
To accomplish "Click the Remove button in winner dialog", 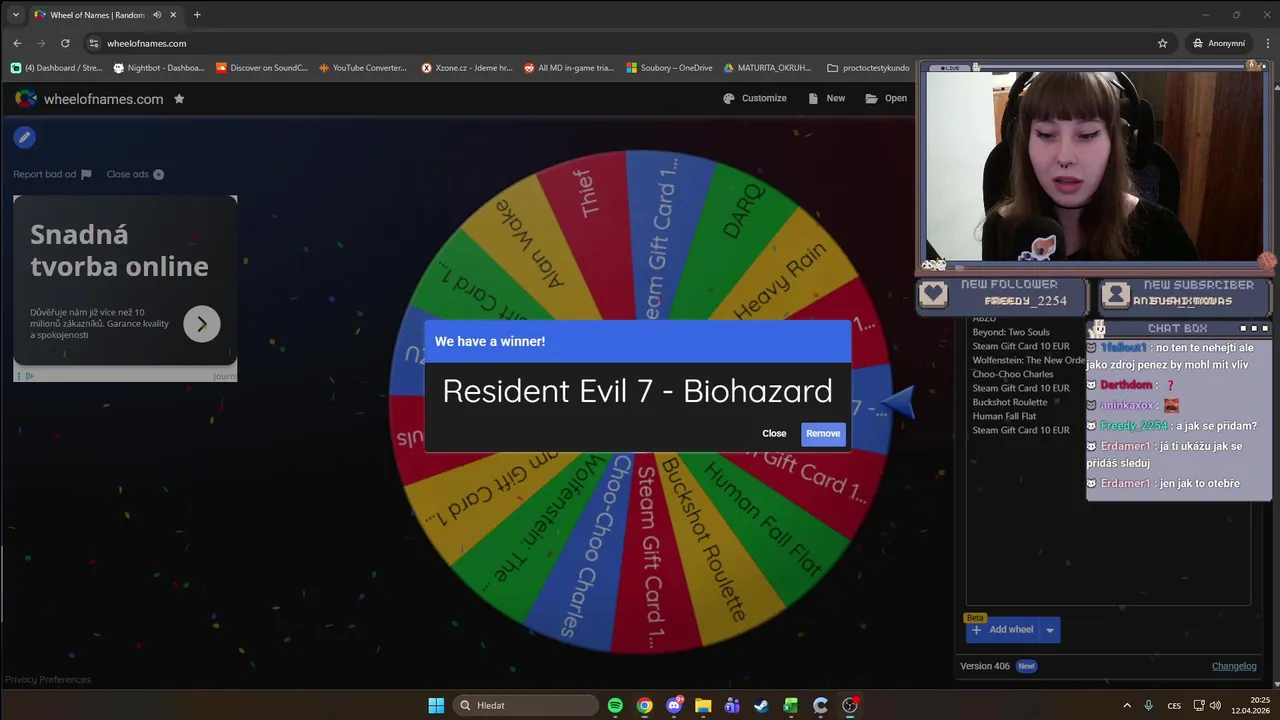I will click(x=823, y=433).
